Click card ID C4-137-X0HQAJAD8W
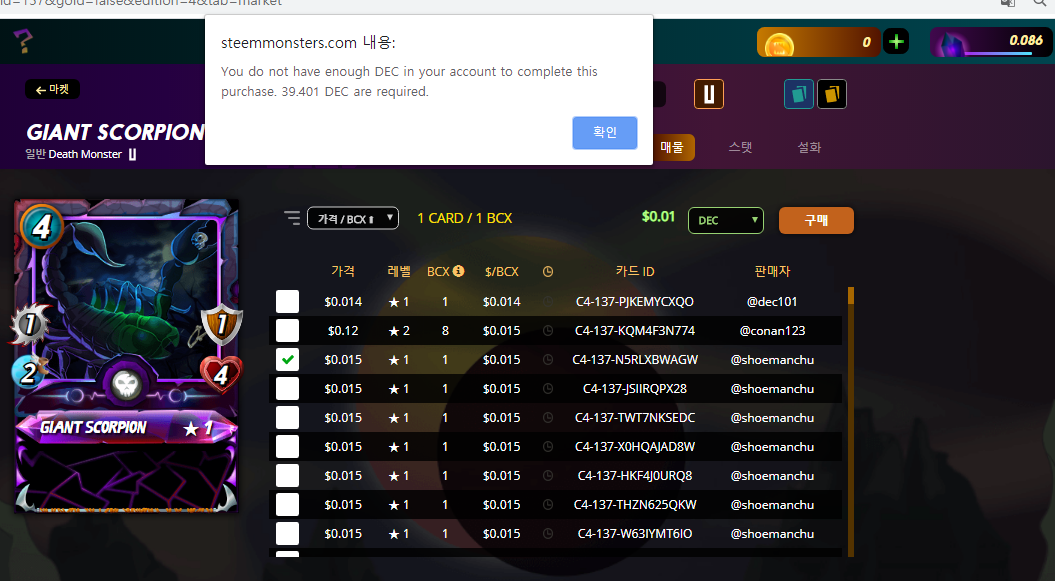1055x581 pixels. pyautogui.click(x=634, y=447)
